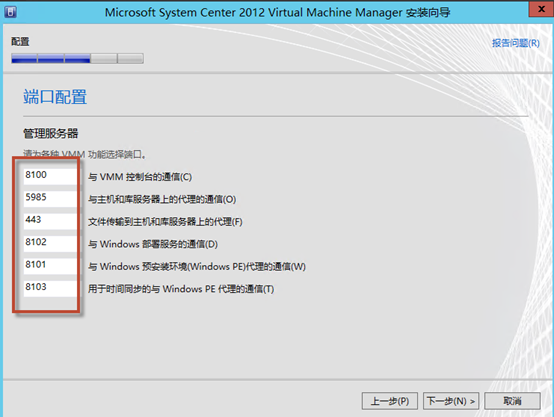
Task: Click the label 与 VMM 控制台的通信(C)
Action: pyautogui.click(x=140, y=177)
